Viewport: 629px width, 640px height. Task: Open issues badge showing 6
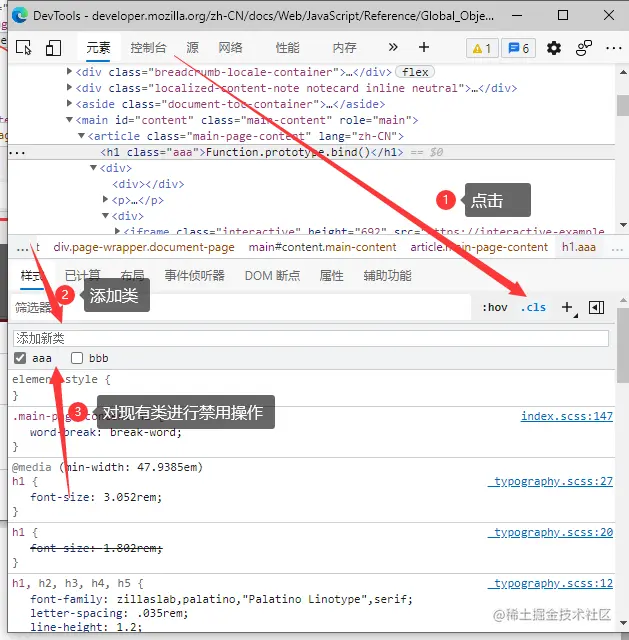click(518, 49)
